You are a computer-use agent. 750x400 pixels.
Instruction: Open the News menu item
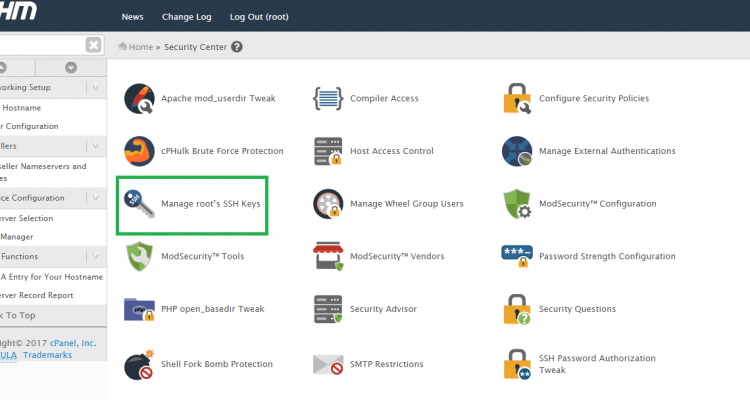pos(132,17)
